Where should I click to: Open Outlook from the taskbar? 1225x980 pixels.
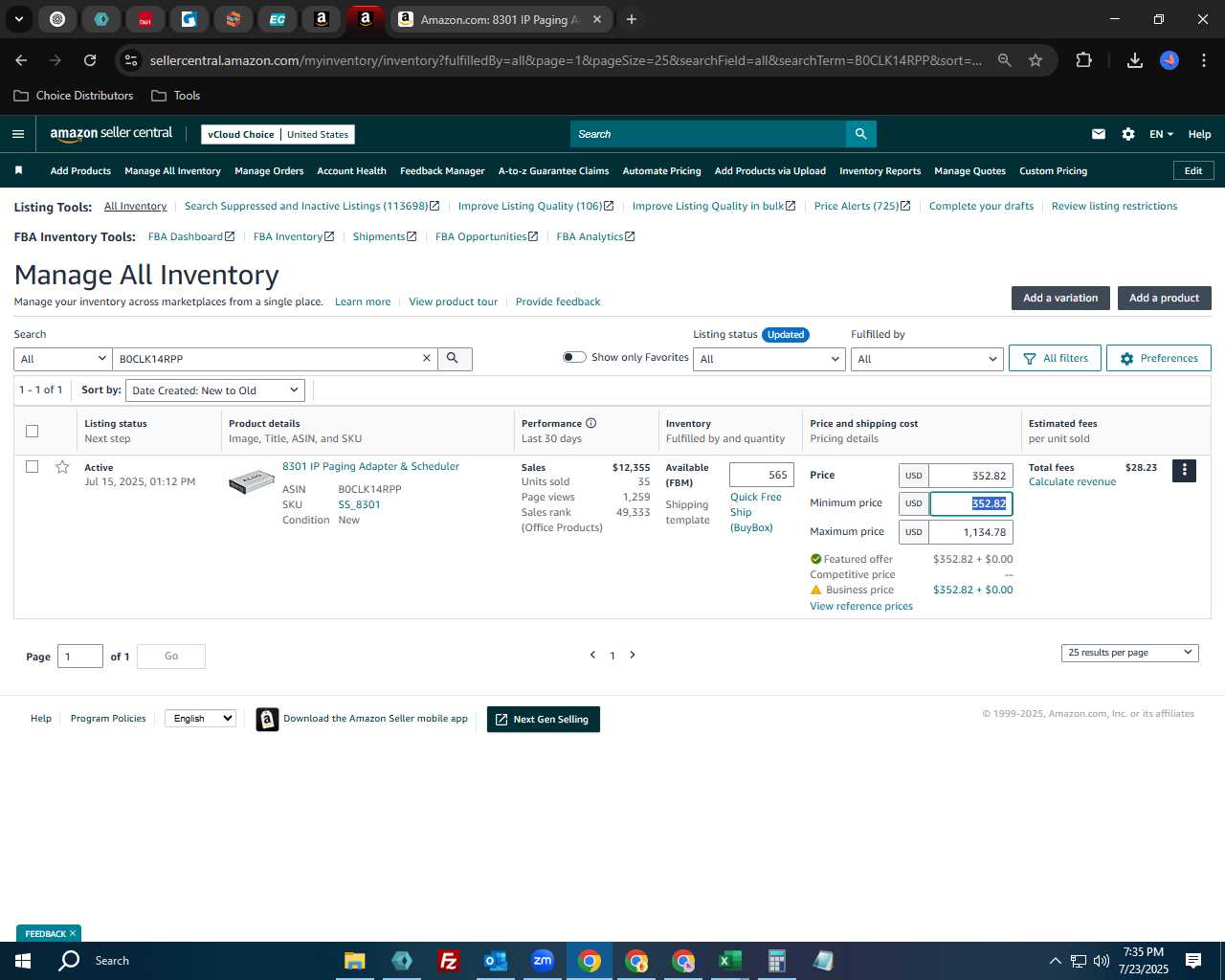coord(495,961)
